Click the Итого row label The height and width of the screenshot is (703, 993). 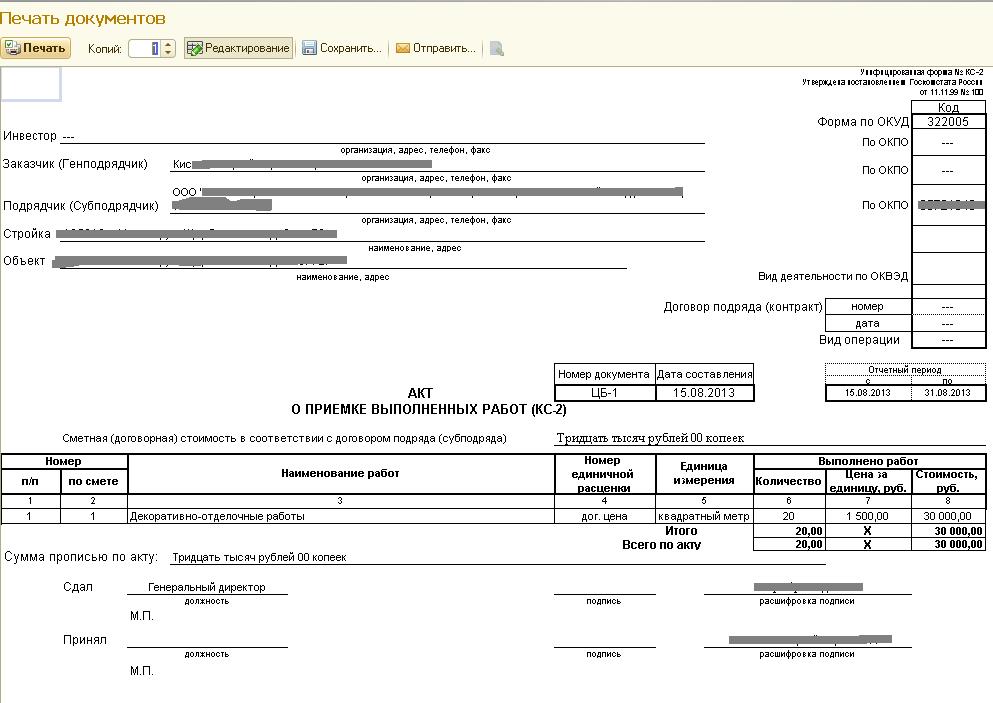click(681, 531)
